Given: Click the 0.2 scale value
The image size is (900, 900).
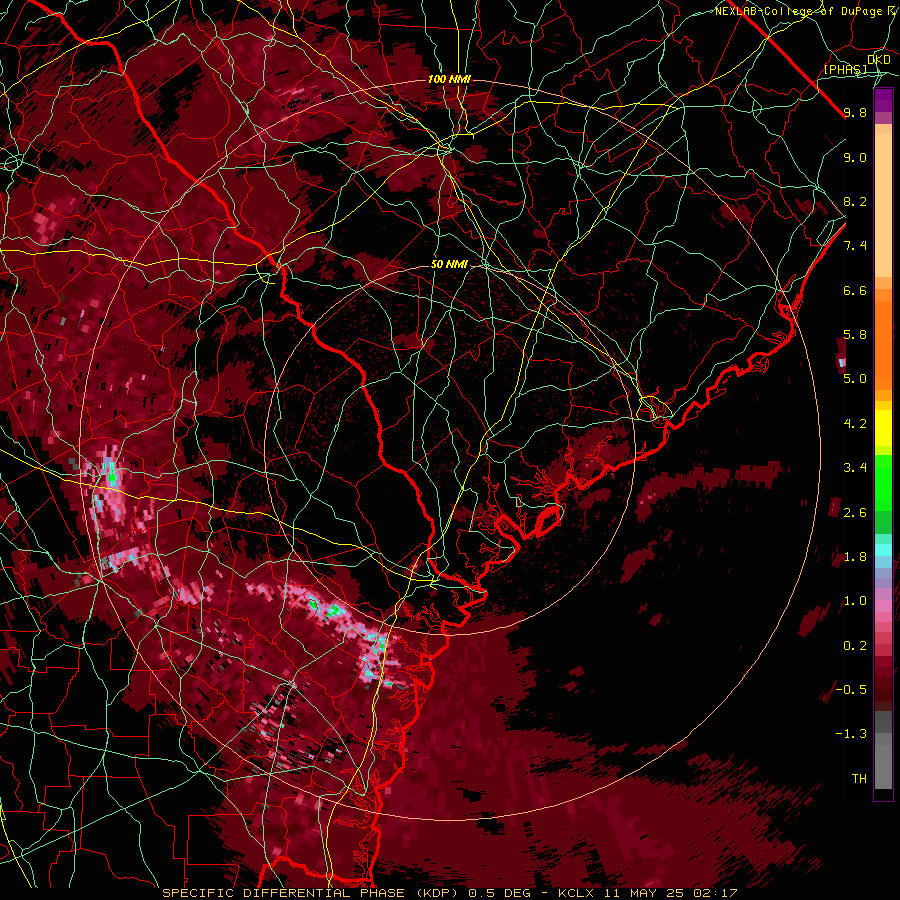Looking at the screenshot, I should click(855, 646).
